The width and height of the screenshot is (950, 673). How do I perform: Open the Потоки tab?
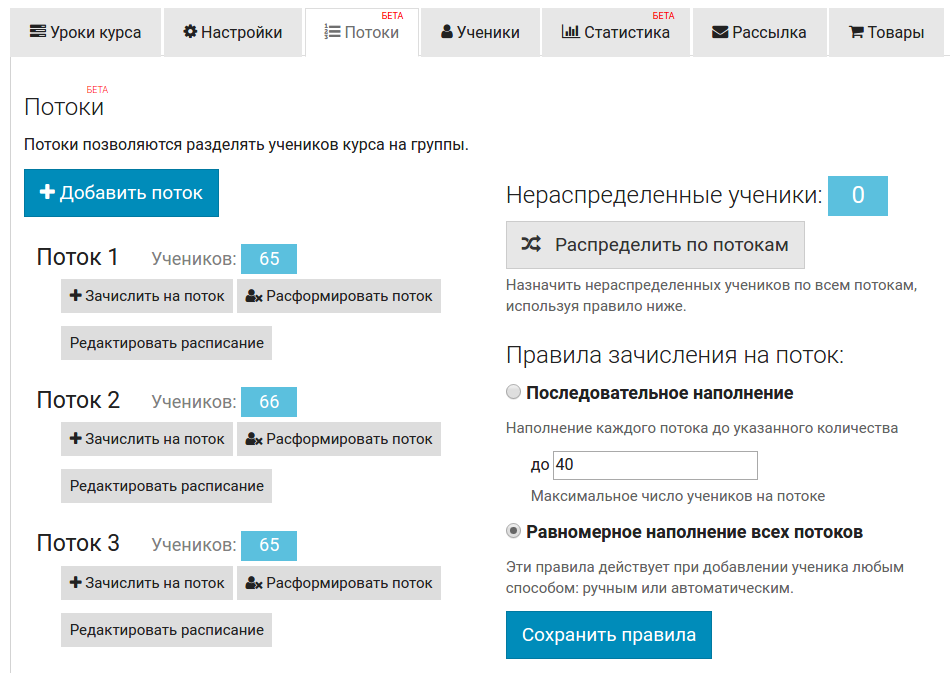(x=362, y=31)
